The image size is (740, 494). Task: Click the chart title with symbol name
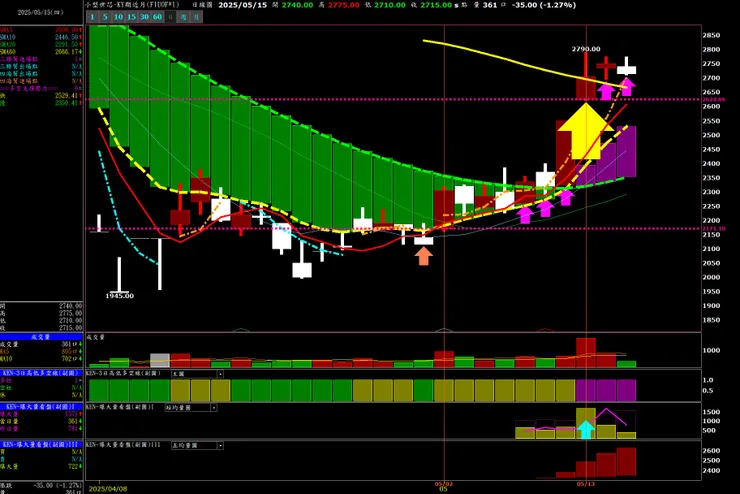[x=133, y=5]
